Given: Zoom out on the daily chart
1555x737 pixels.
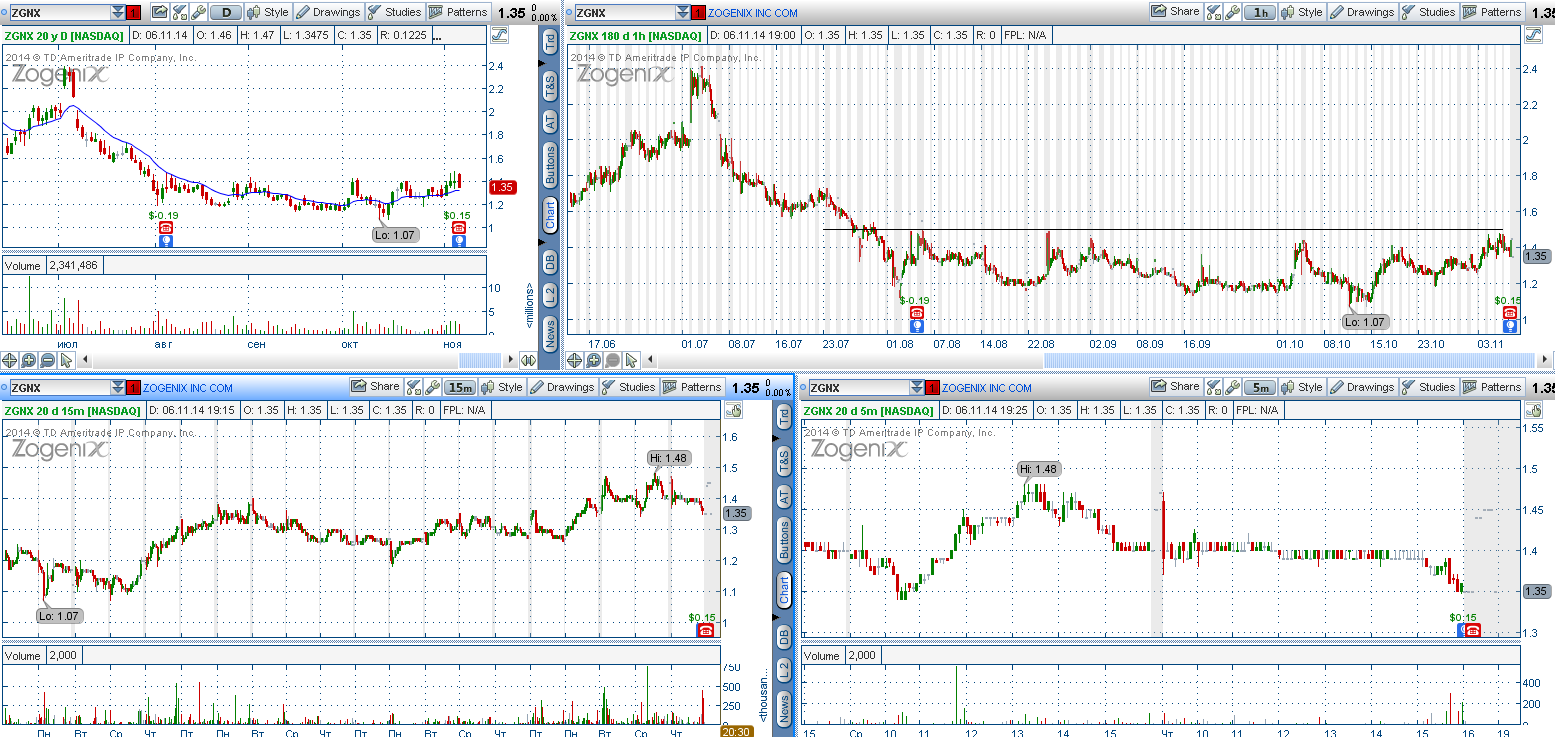Looking at the screenshot, I should 47,360.
